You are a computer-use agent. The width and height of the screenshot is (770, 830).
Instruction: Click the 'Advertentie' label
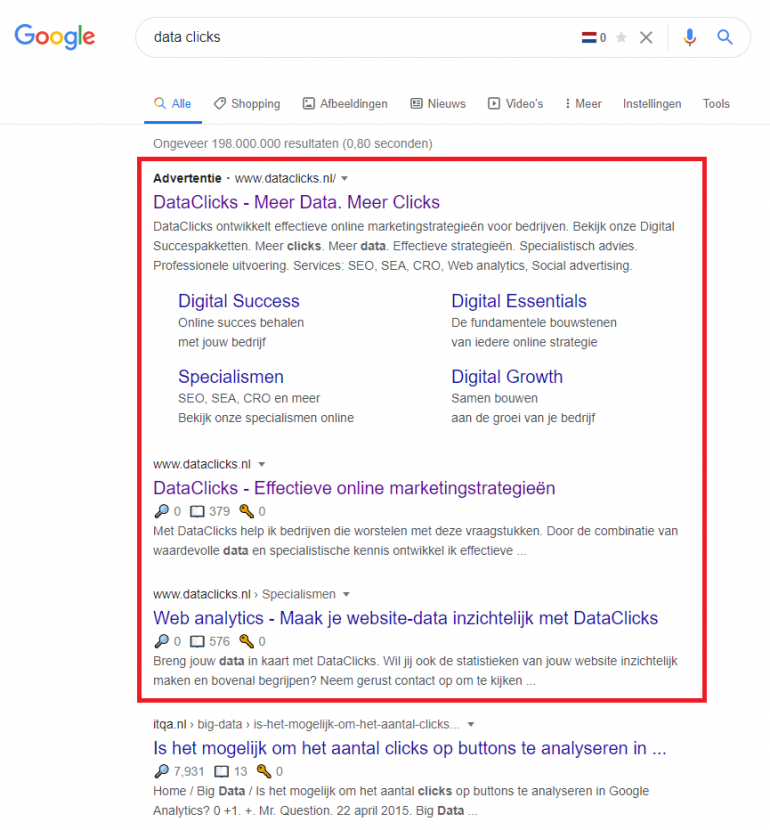pyautogui.click(x=187, y=178)
